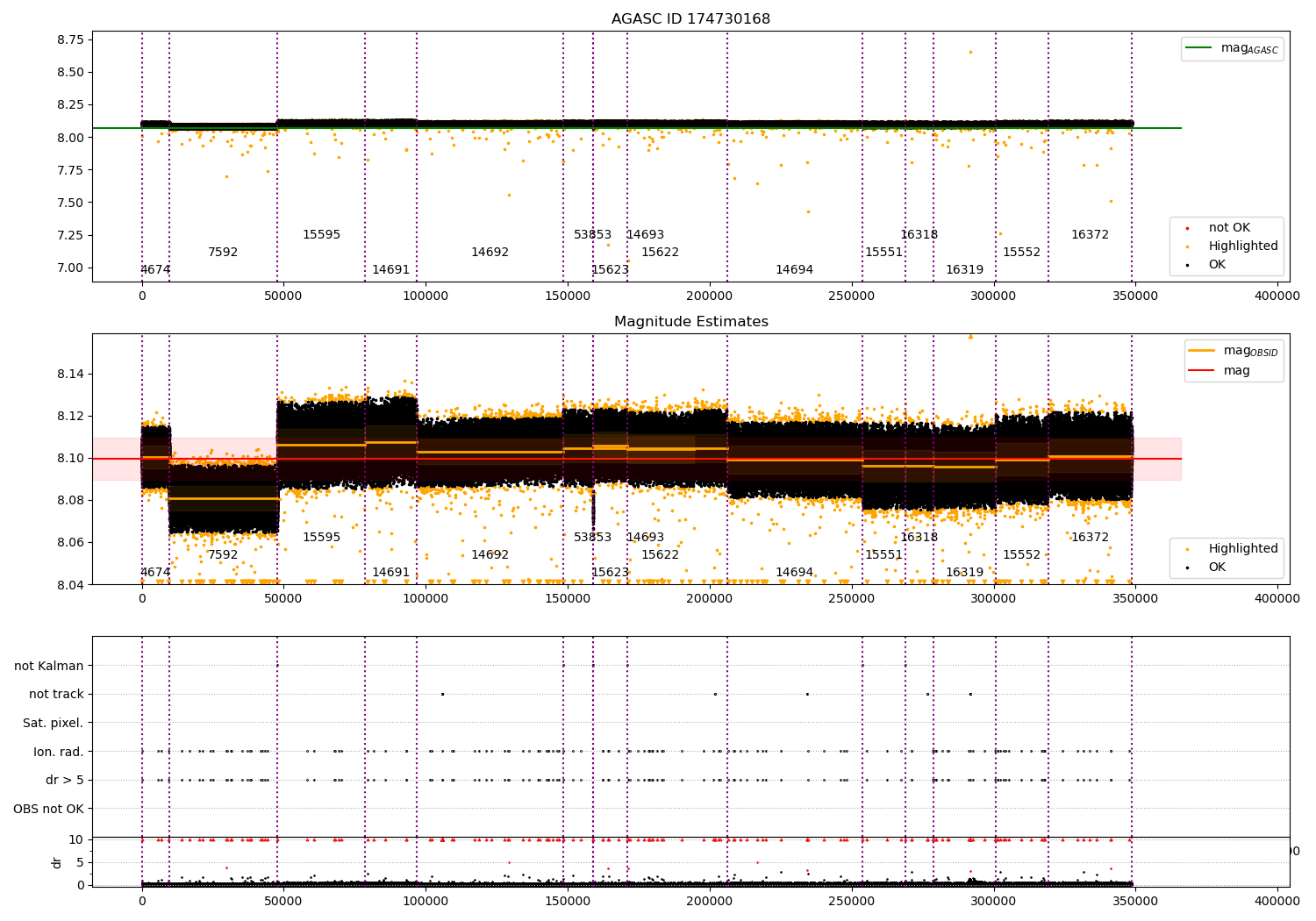Select obsid label 16319 in top plot
Viewport: 1316px width, 921px height.
[964, 270]
